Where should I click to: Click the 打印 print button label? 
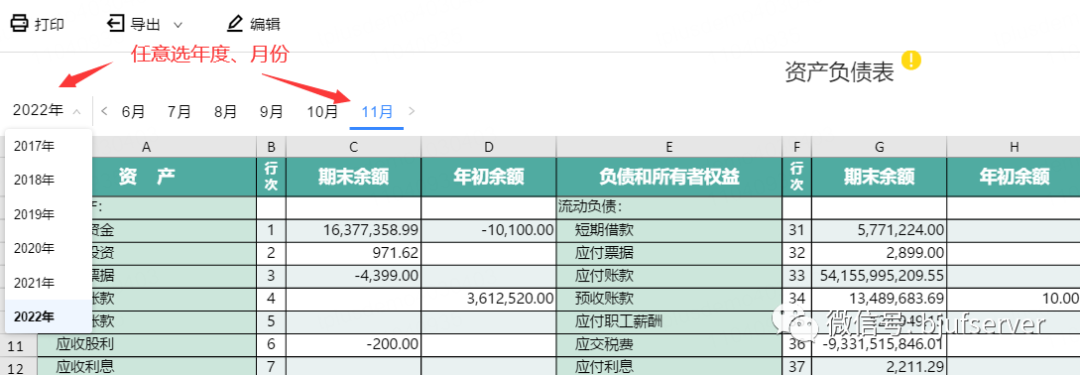tap(50, 24)
